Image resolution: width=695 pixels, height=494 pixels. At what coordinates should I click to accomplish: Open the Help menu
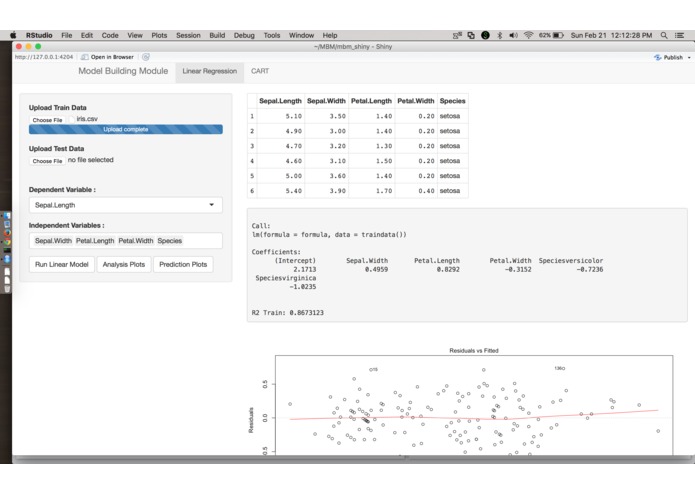(330, 35)
